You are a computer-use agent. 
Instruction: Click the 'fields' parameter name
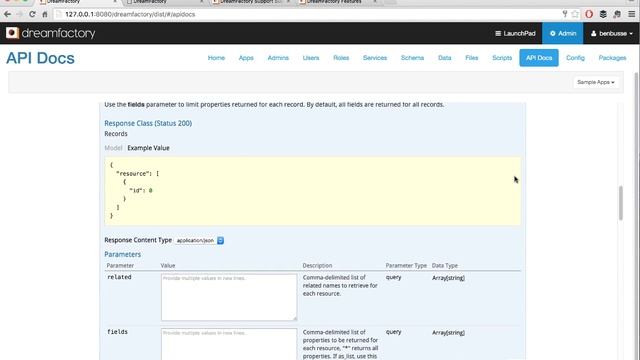118,332
